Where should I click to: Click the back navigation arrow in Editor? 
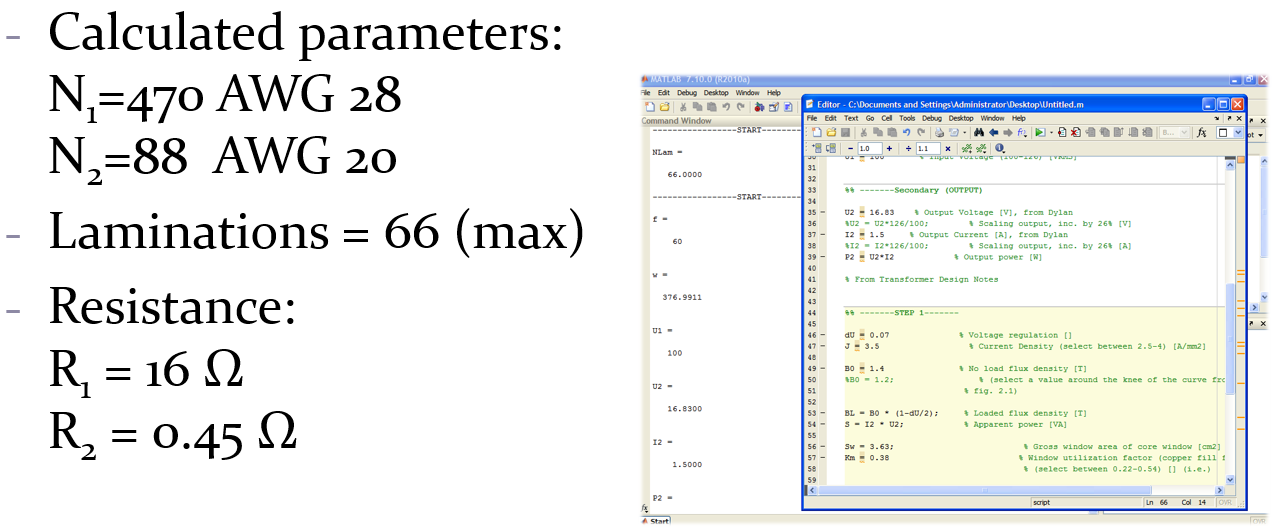pos(994,132)
